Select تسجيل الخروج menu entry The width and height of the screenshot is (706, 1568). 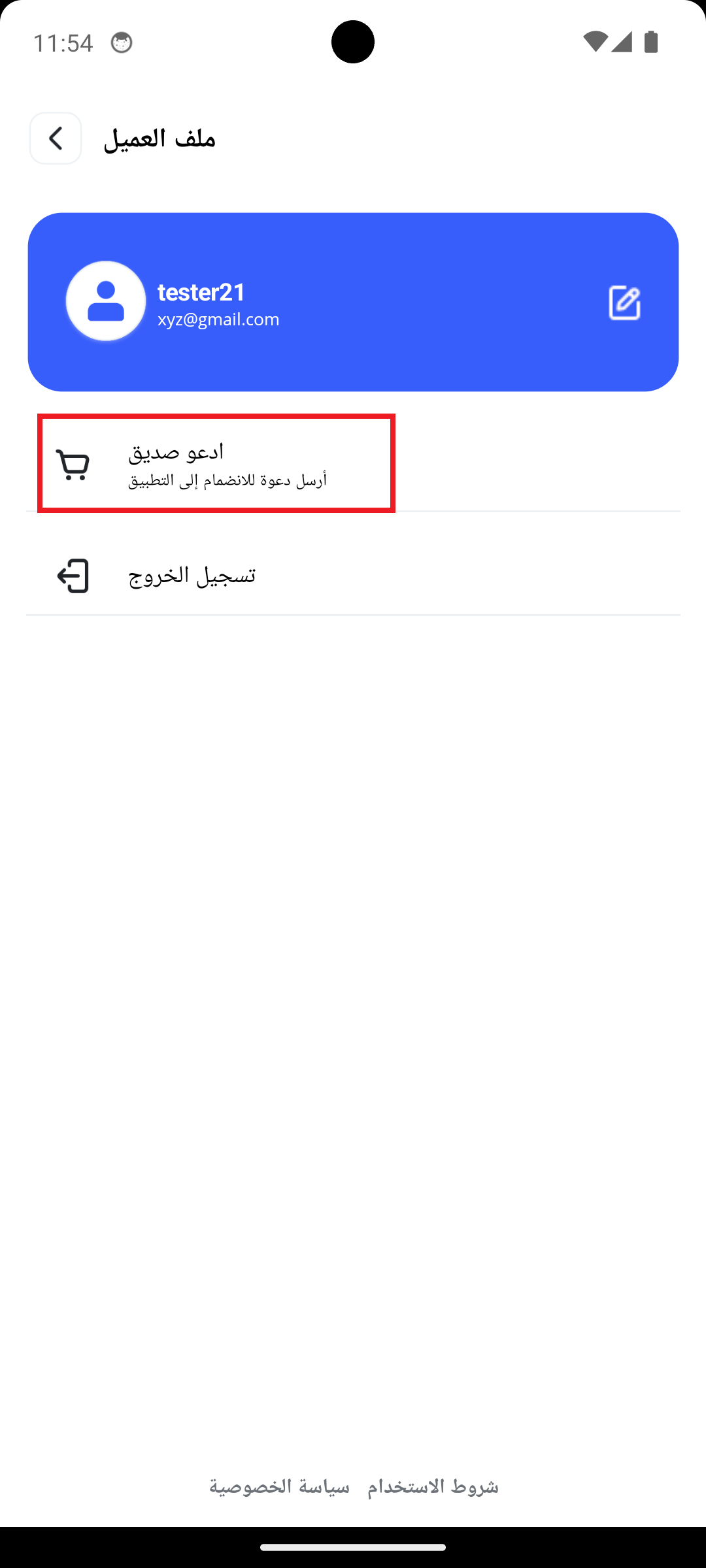(x=353, y=576)
